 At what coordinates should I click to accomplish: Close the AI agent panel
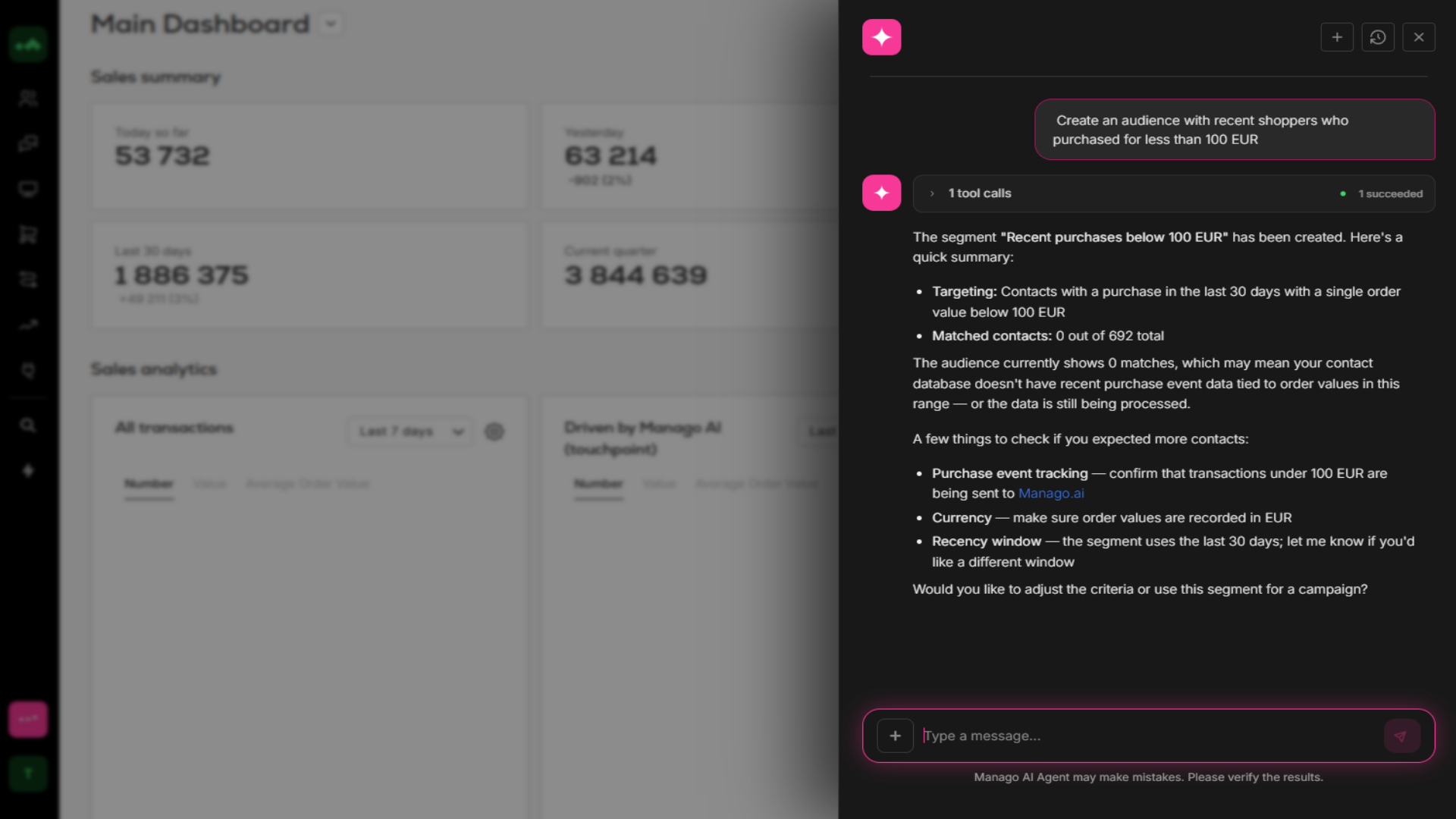coord(1419,37)
